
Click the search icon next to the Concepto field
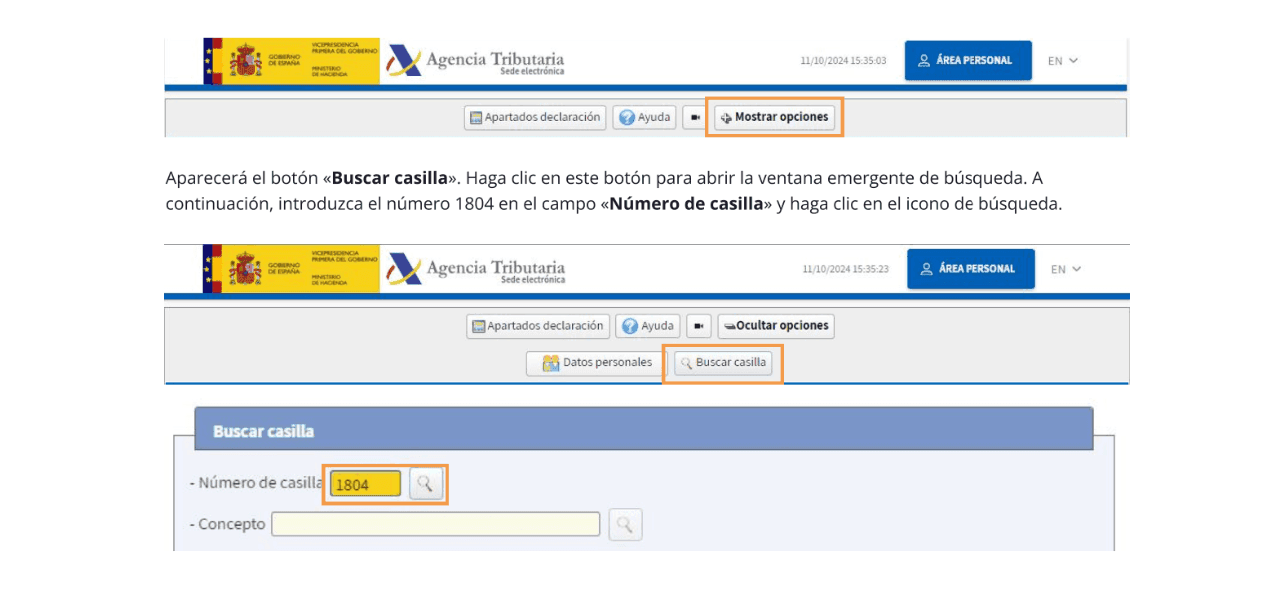[x=625, y=523]
